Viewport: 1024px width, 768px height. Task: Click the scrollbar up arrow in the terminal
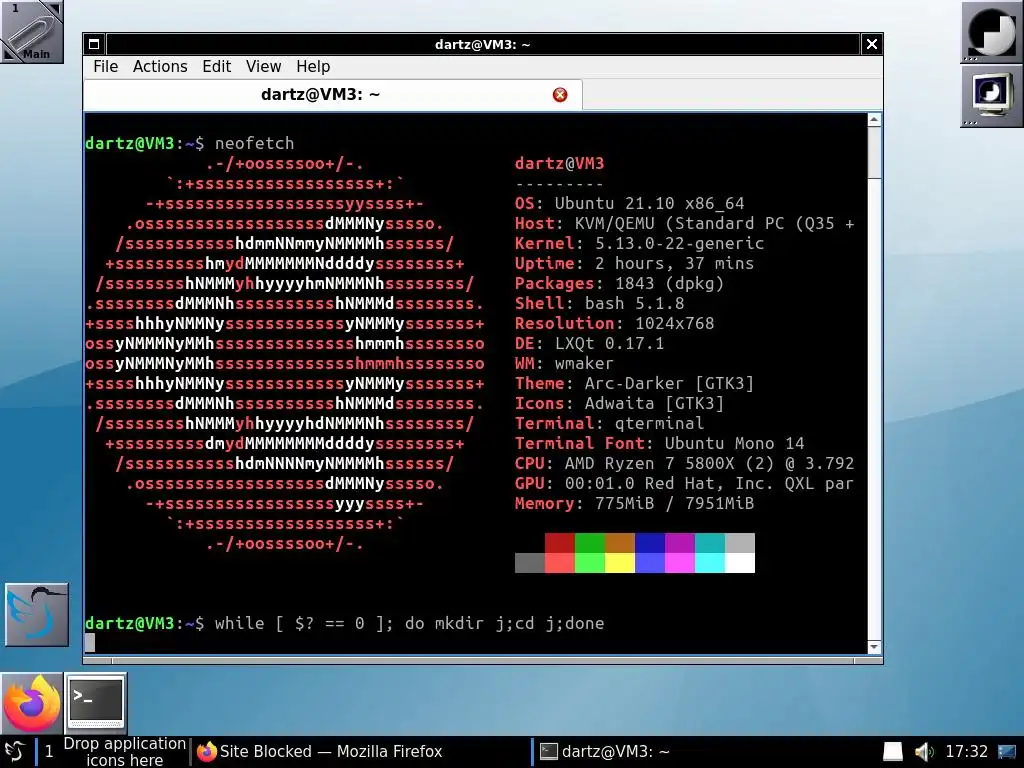pos(874,120)
